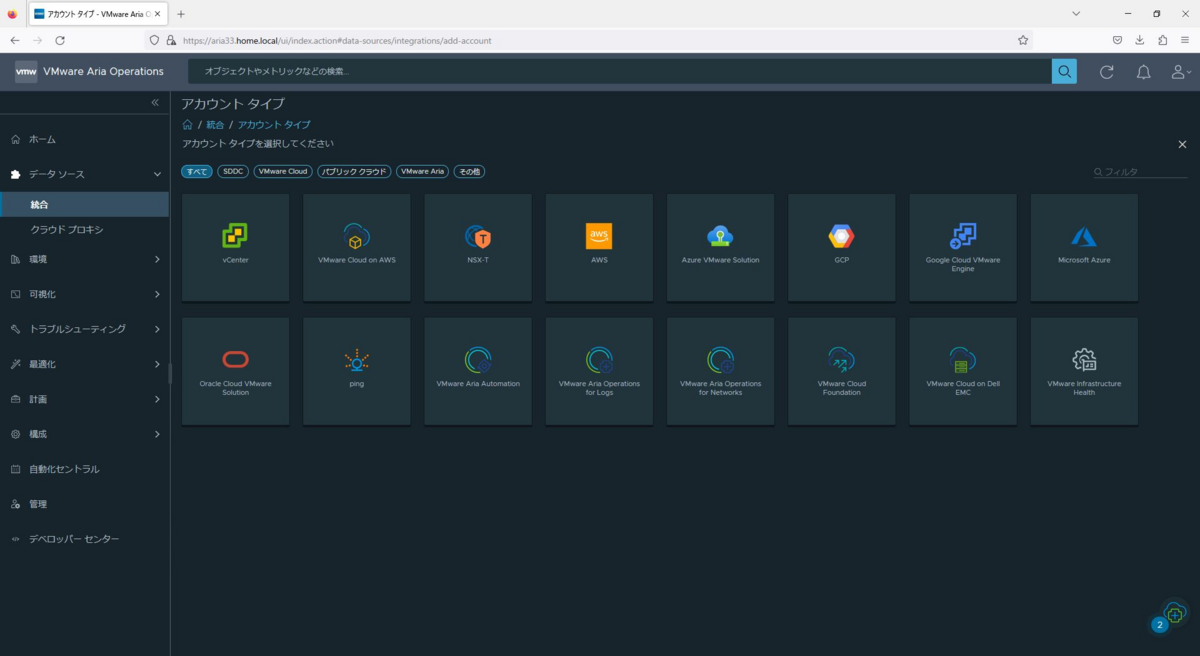The width and height of the screenshot is (1200, 656).
Task: Select Google Cloud VMware Engine tile
Action: coord(963,247)
